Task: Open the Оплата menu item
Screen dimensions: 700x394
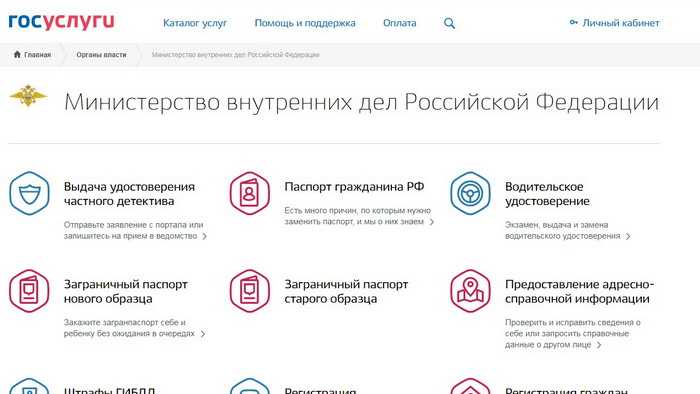Action: (x=400, y=23)
